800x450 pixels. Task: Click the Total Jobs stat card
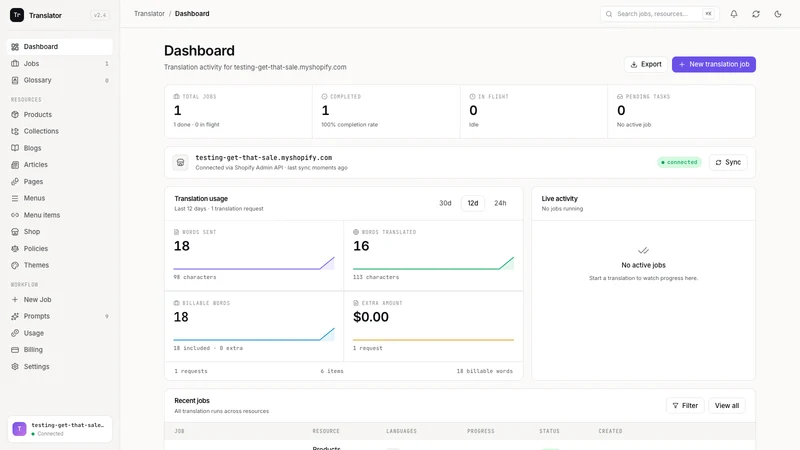click(x=238, y=111)
